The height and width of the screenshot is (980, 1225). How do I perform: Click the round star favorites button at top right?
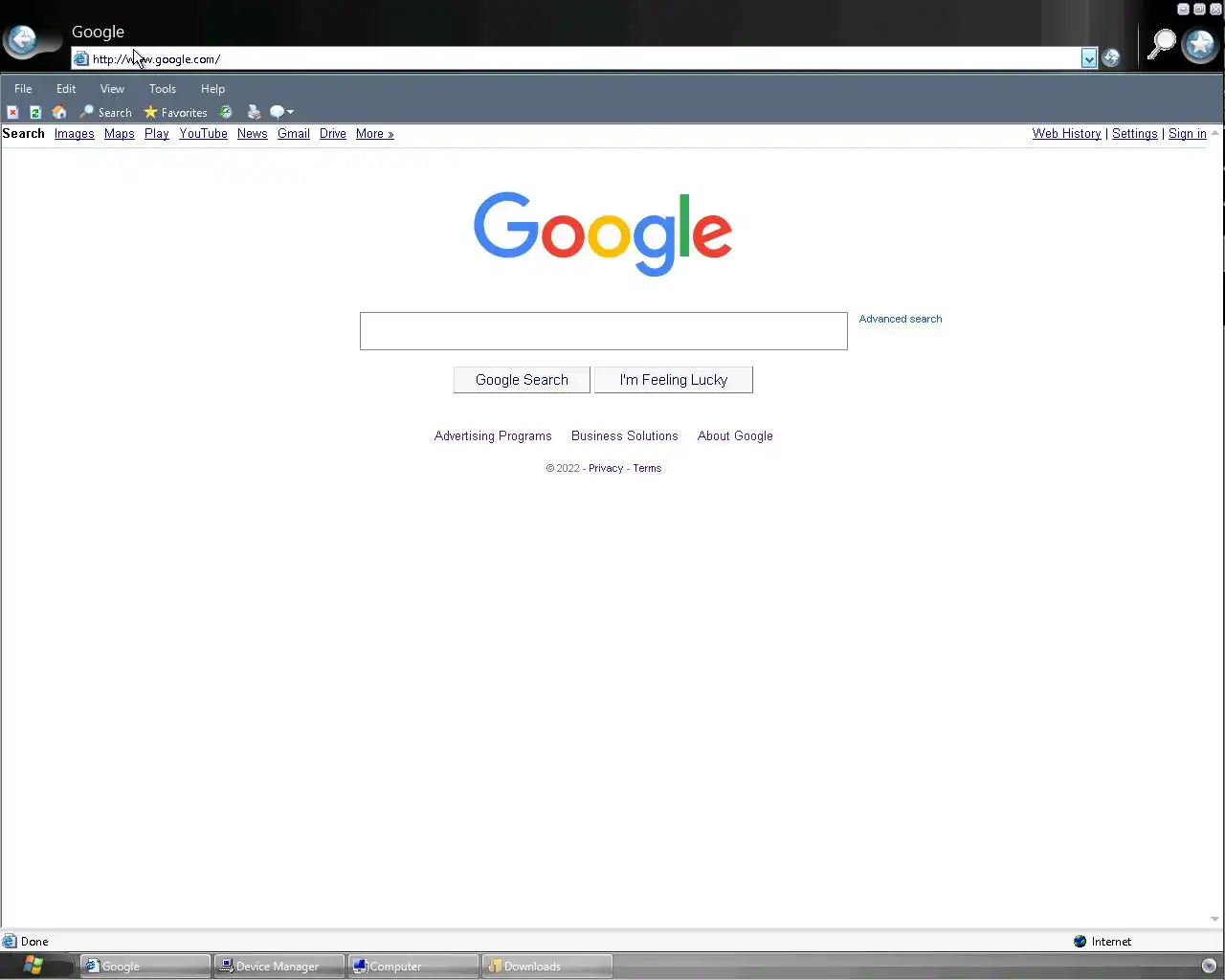coord(1200,44)
